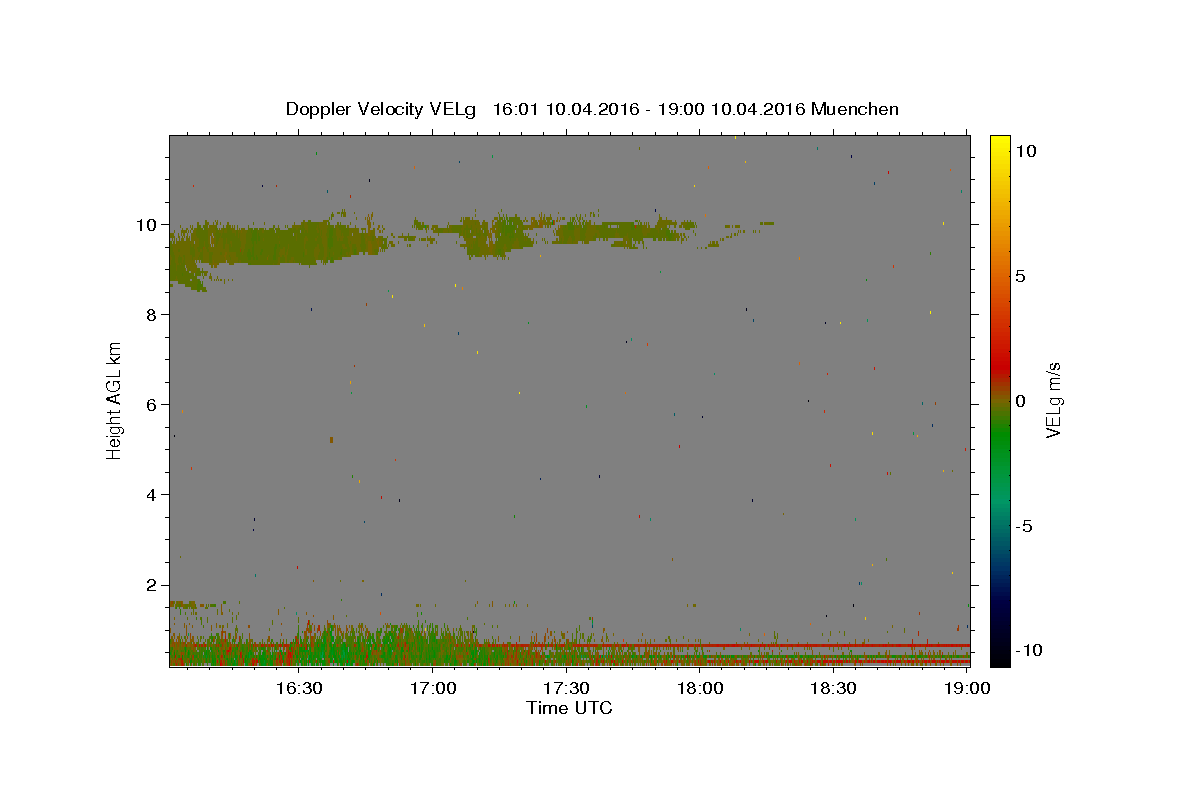Click the colorbar value 5 label
The height and width of the screenshot is (800, 1200).
(1020, 275)
